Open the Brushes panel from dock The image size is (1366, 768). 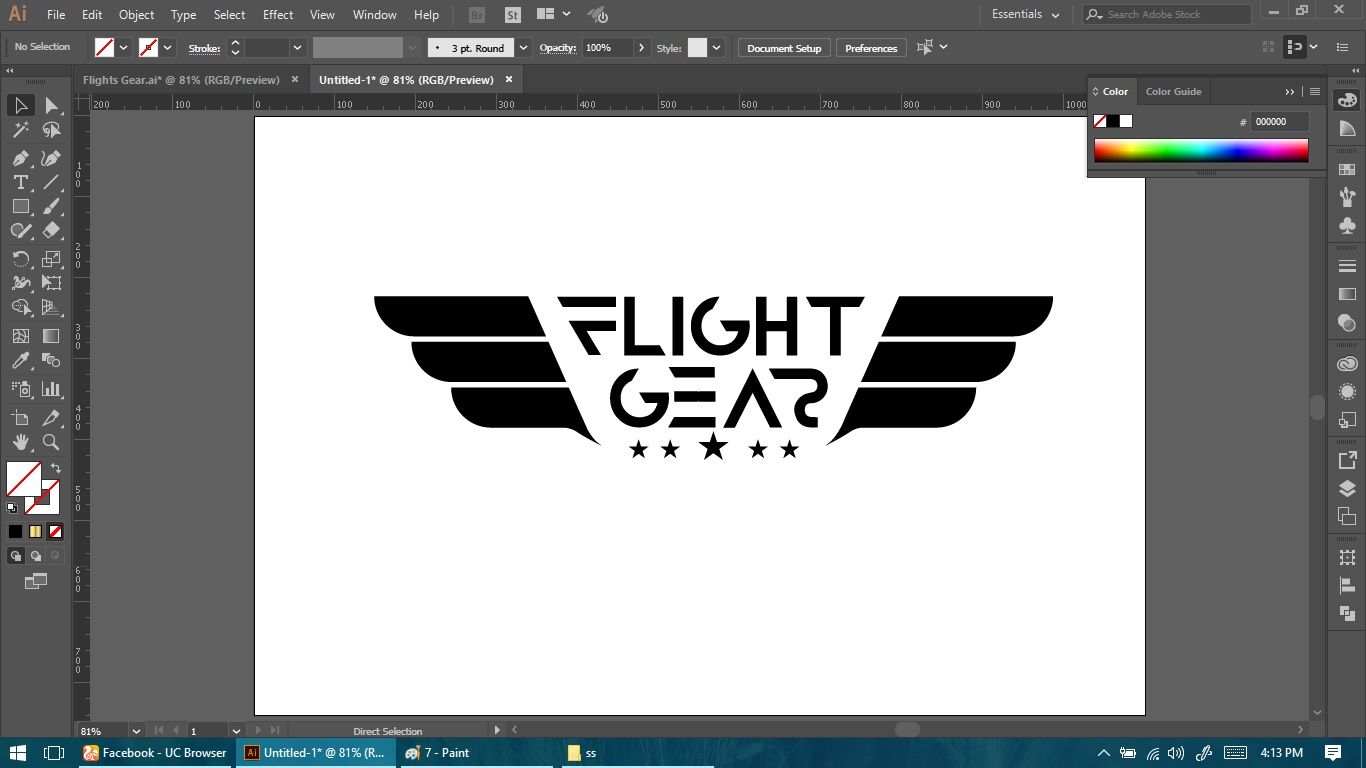pos(1347,198)
